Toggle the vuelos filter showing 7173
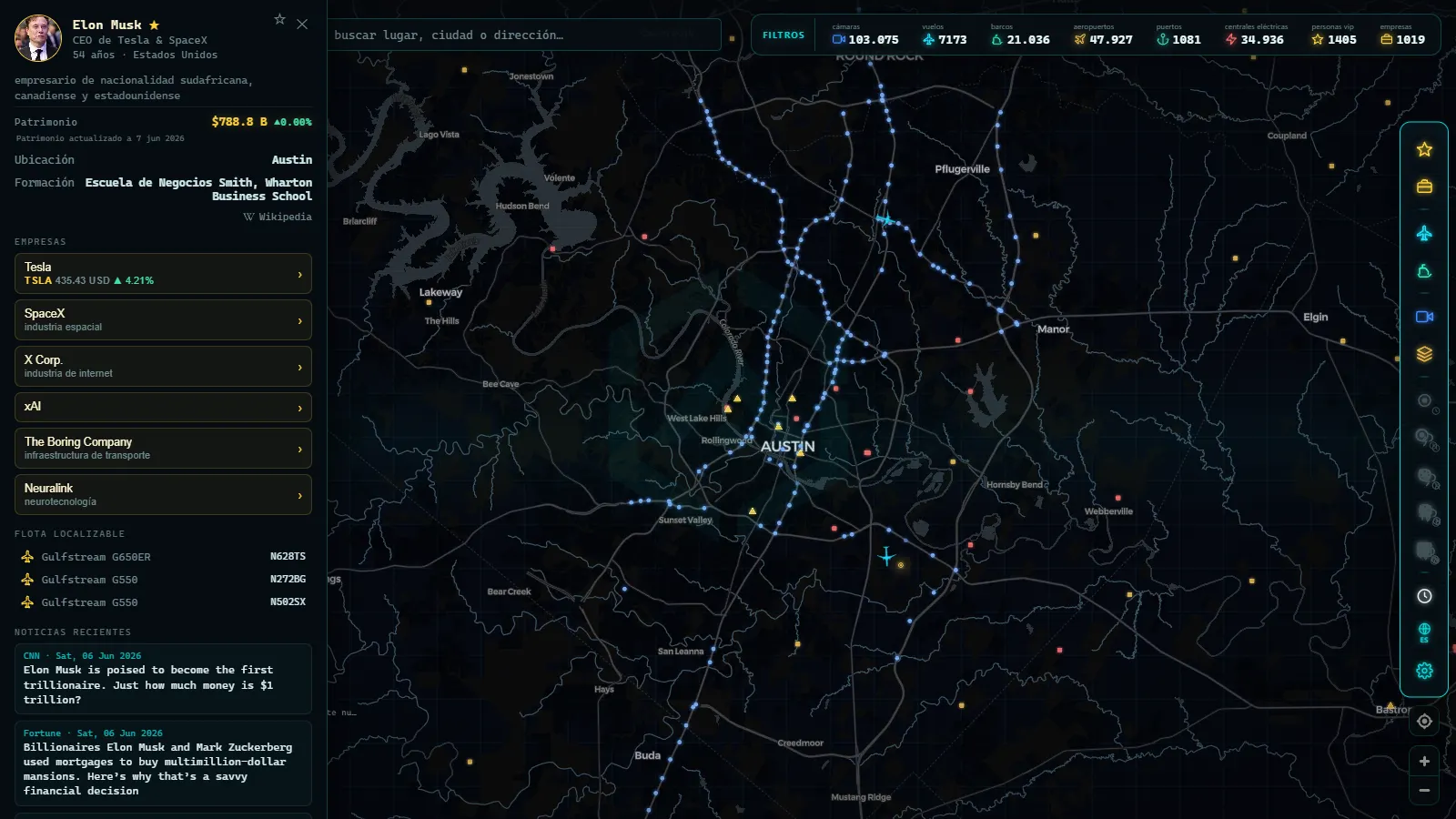Viewport: 1456px width, 819px height. point(945,35)
